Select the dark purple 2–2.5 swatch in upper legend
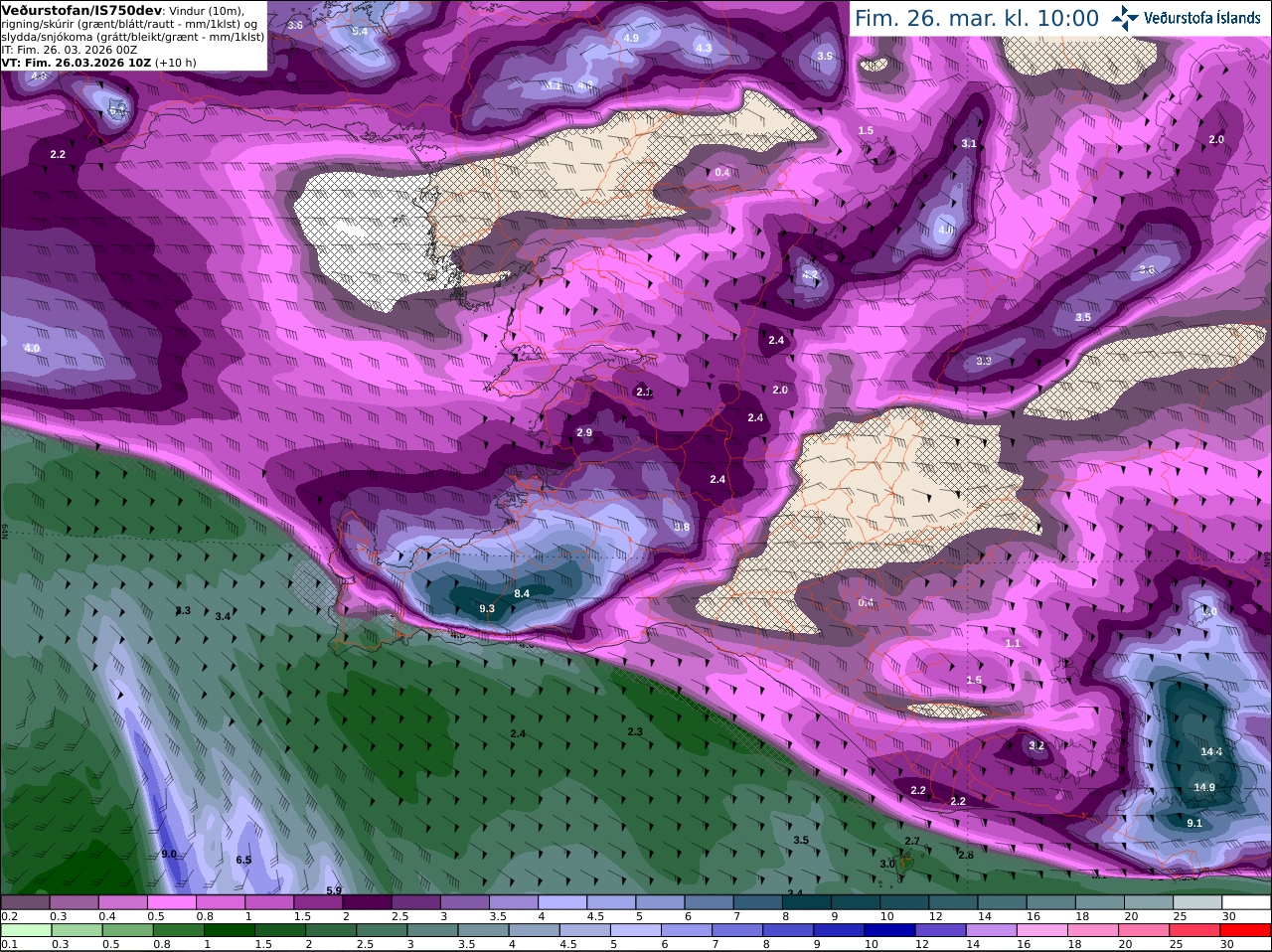Viewport: 1272px width, 952px height. click(x=366, y=902)
